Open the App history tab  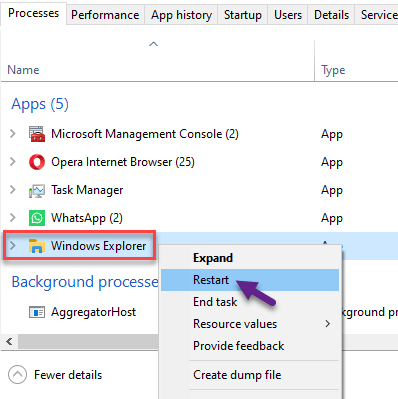click(x=181, y=15)
